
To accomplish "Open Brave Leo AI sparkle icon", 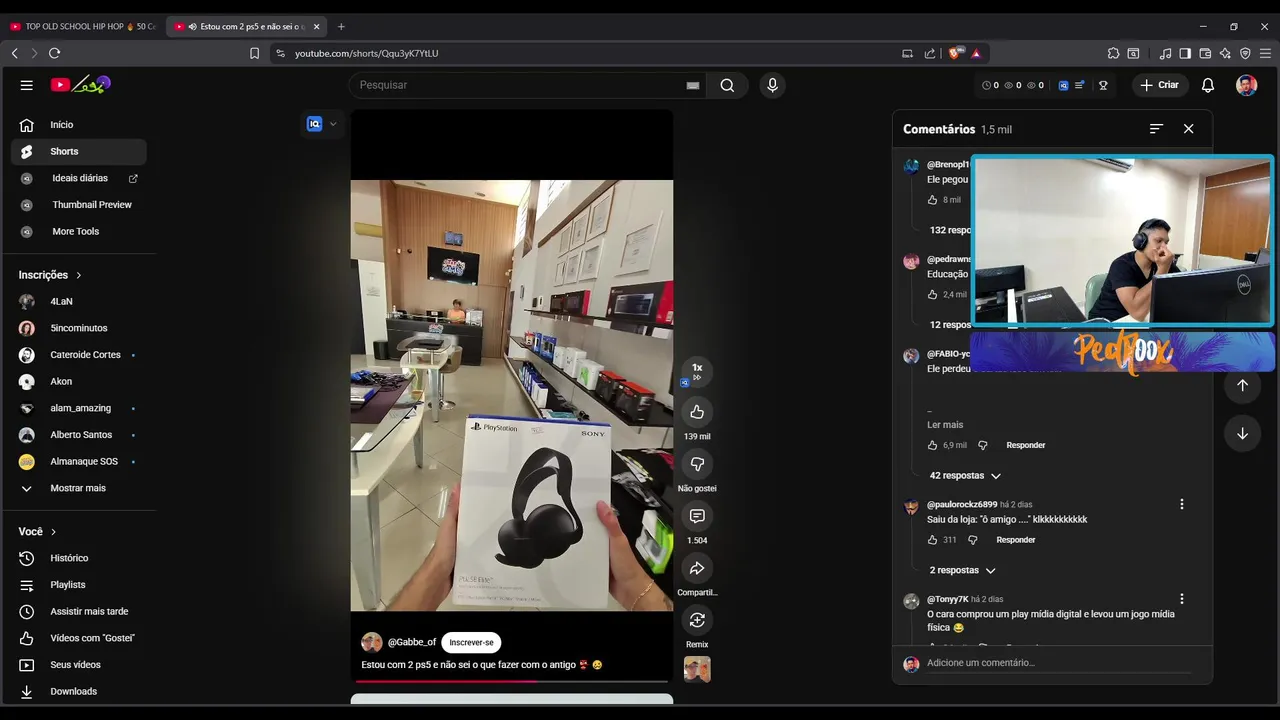I will 1225,53.
